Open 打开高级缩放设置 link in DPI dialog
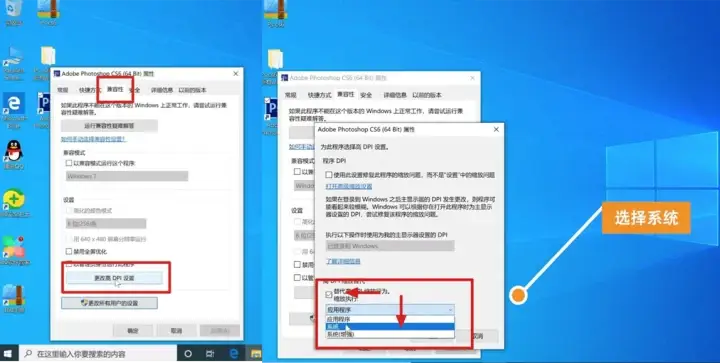Screen dimensions: 720x363 pyautogui.click(x=349, y=186)
